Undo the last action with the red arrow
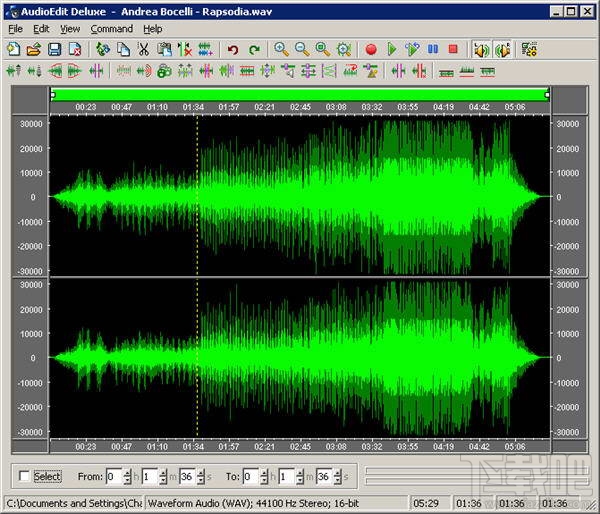The image size is (600, 514). pyautogui.click(x=233, y=49)
